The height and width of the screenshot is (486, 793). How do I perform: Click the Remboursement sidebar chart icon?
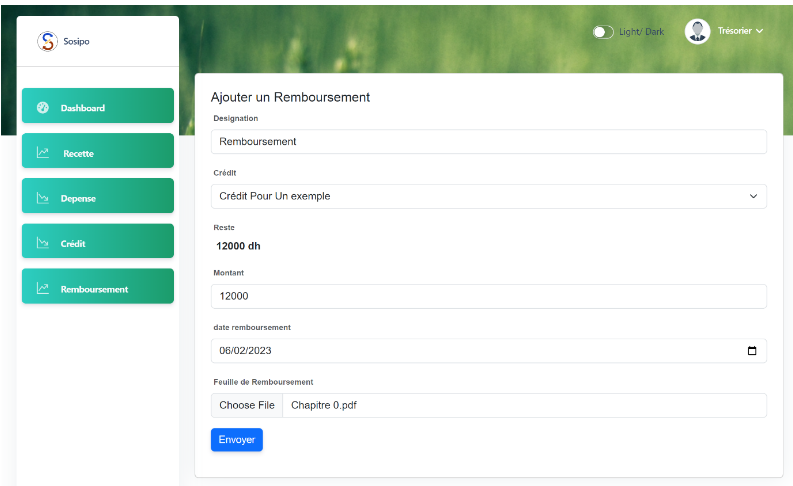click(x=43, y=288)
